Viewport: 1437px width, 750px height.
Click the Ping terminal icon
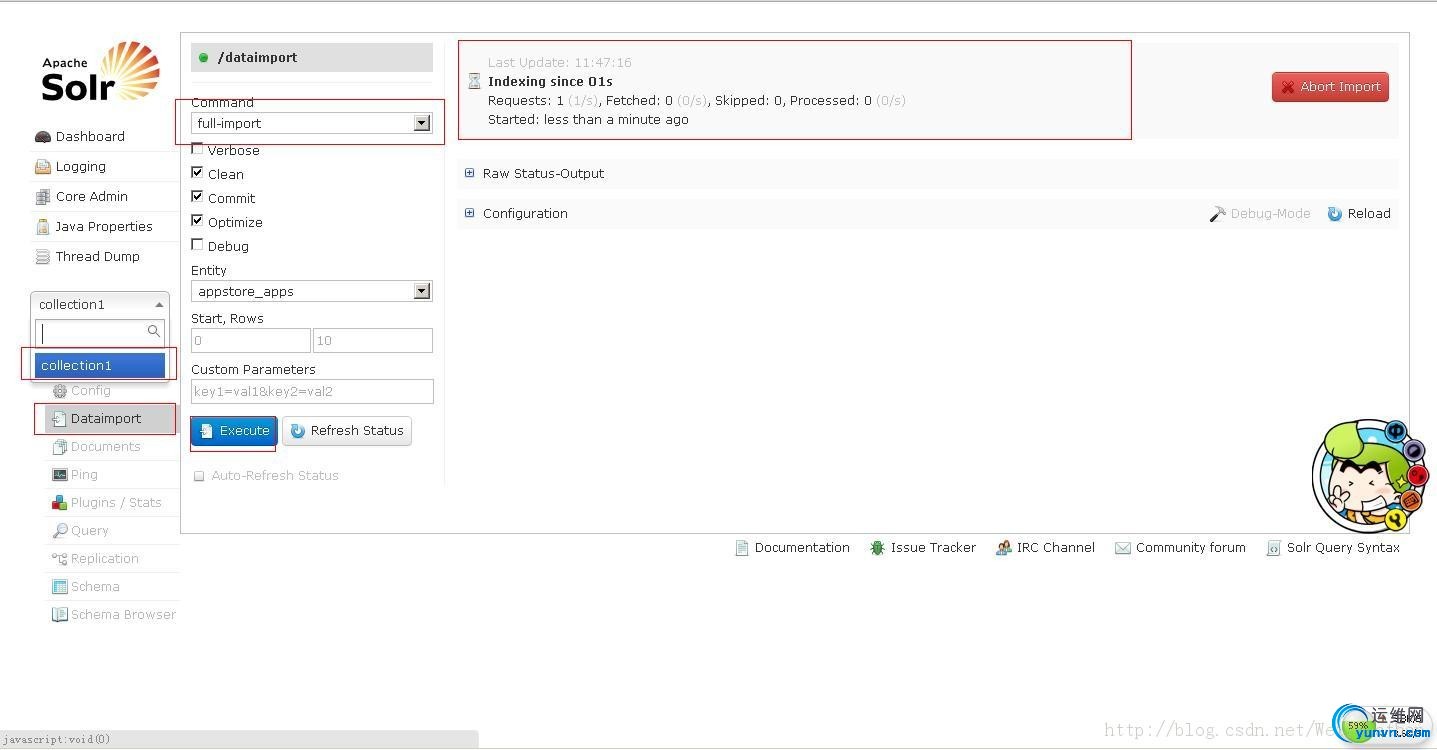tap(60, 475)
